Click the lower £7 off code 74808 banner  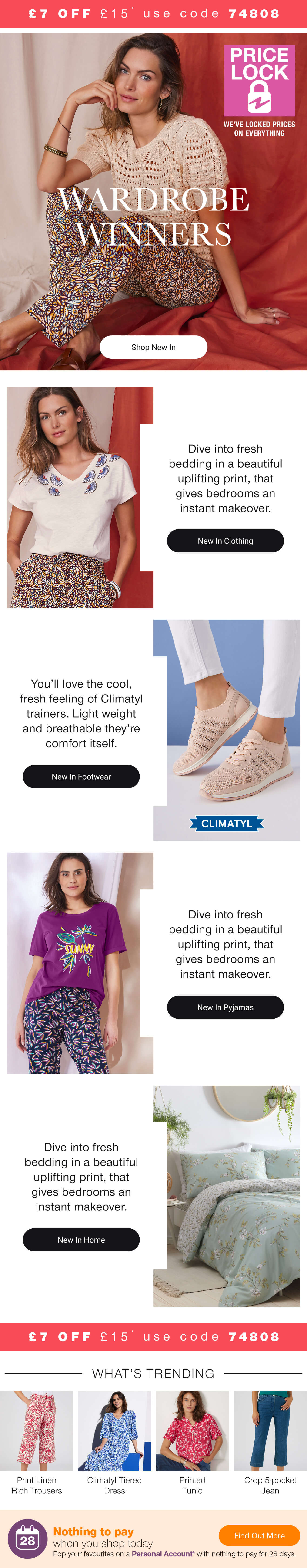coord(153,1336)
